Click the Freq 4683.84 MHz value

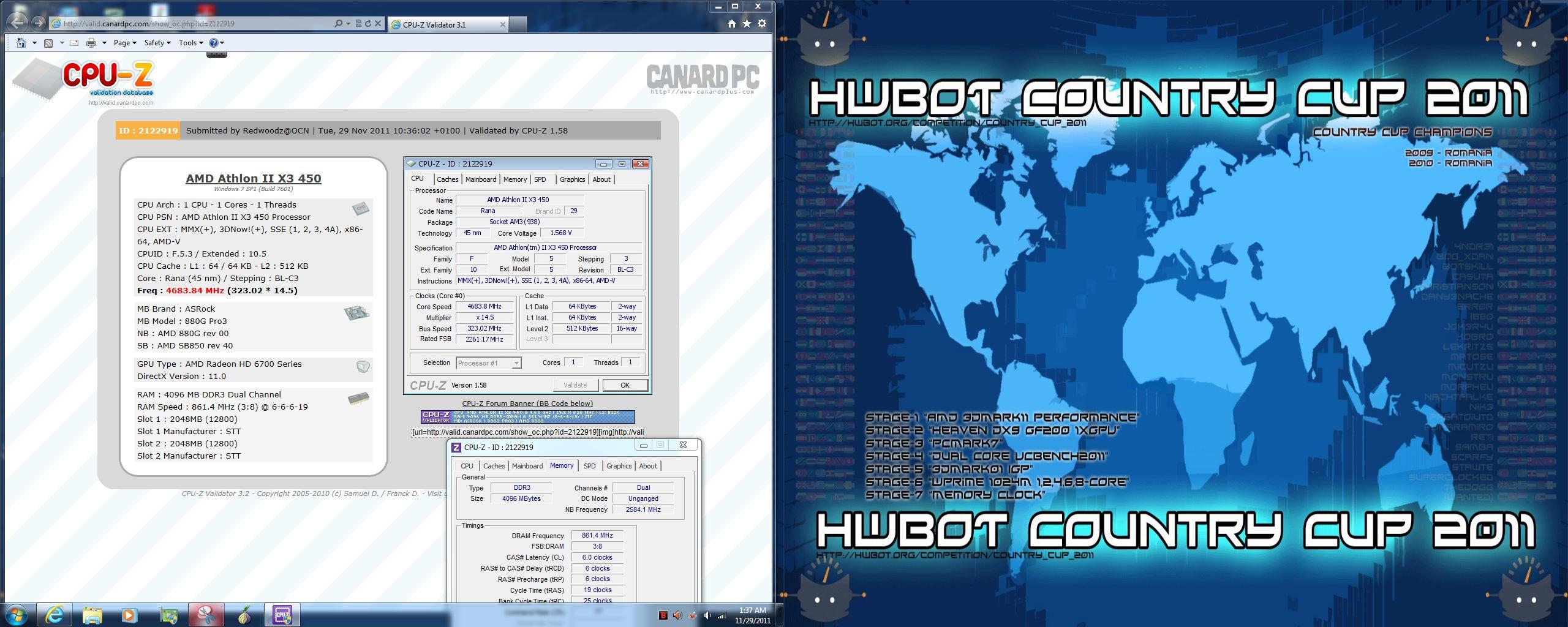[x=195, y=291]
